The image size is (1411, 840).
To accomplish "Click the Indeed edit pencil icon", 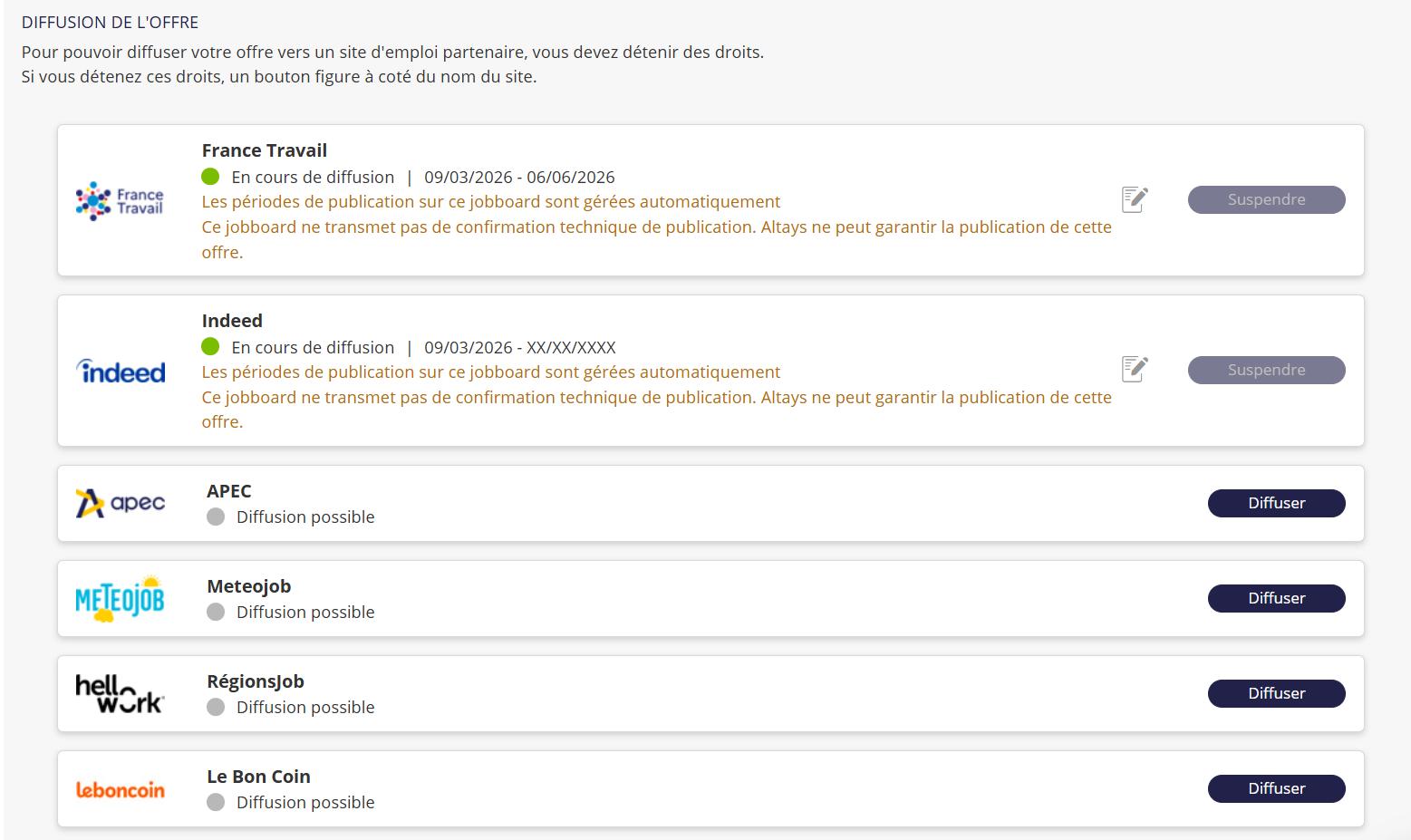I will pyautogui.click(x=1135, y=369).
